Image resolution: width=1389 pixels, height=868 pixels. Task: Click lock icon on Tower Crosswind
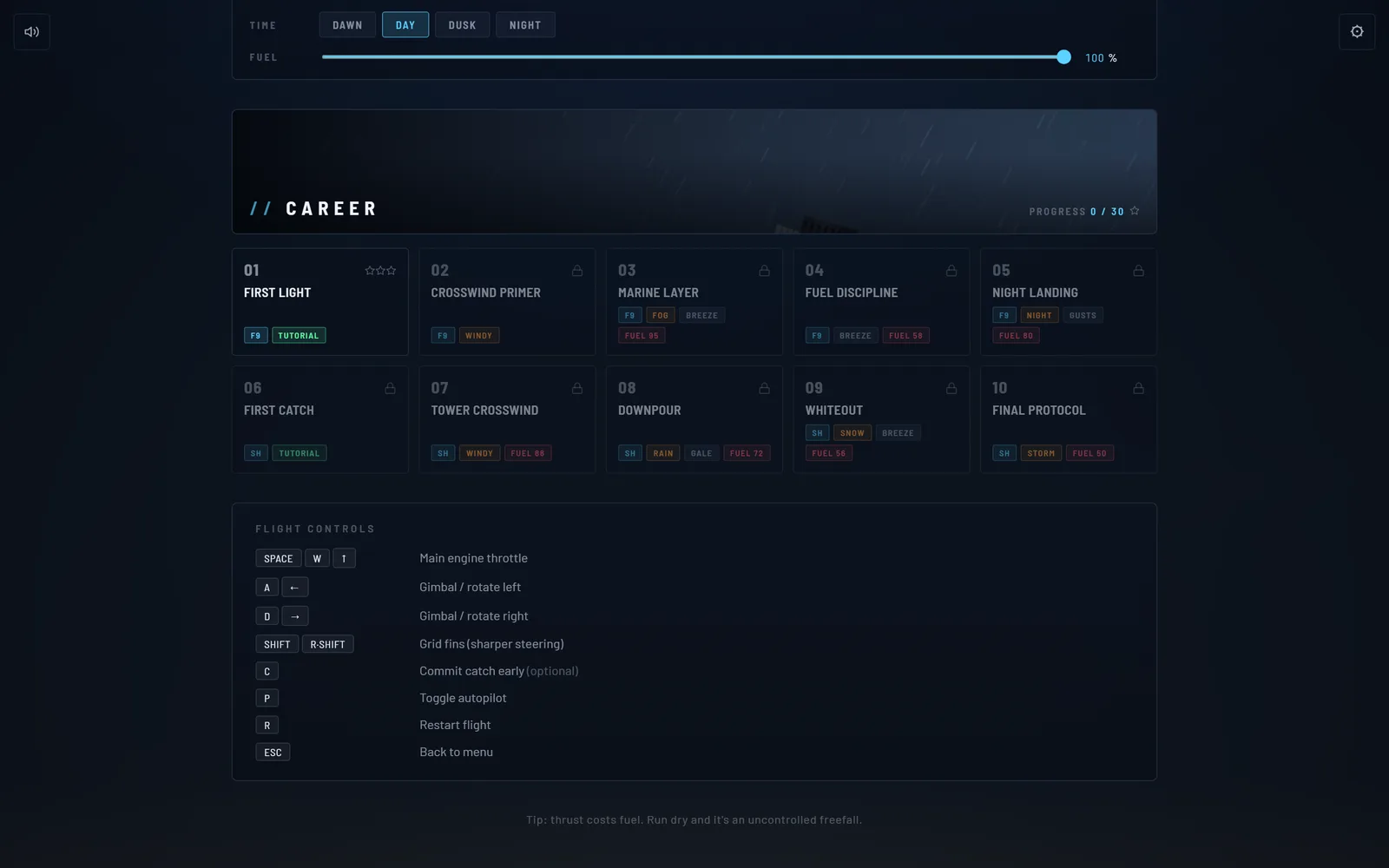coord(577,388)
